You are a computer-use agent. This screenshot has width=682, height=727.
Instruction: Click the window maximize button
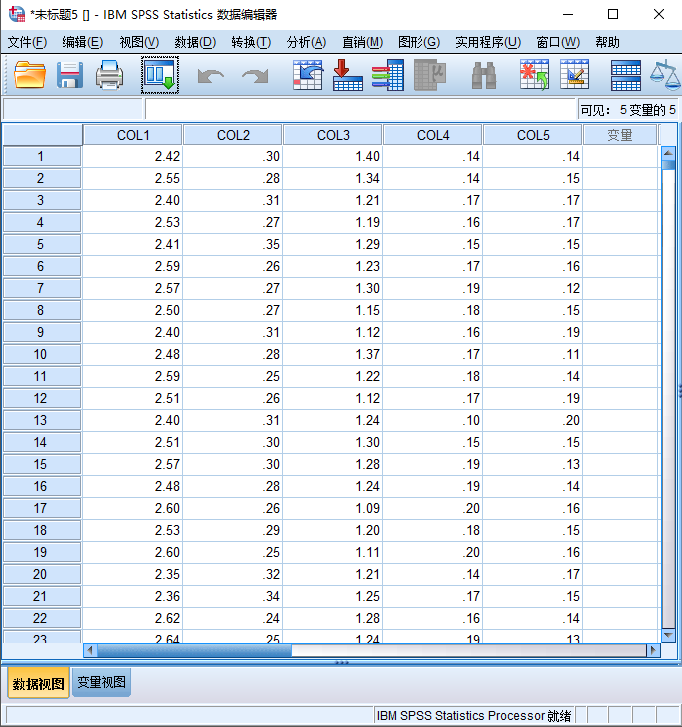pyautogui.click(x=613, y=14)
